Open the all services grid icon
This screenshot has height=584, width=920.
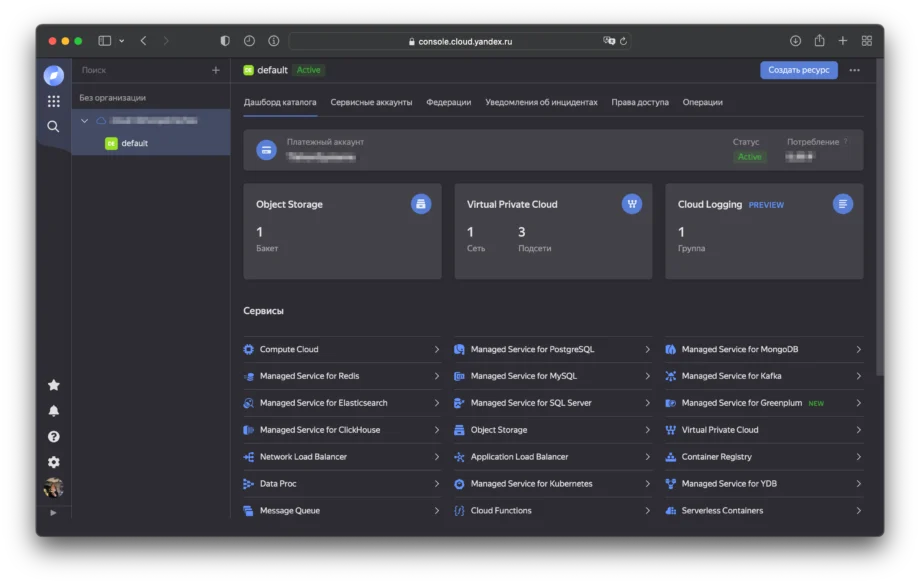[53, 101]
